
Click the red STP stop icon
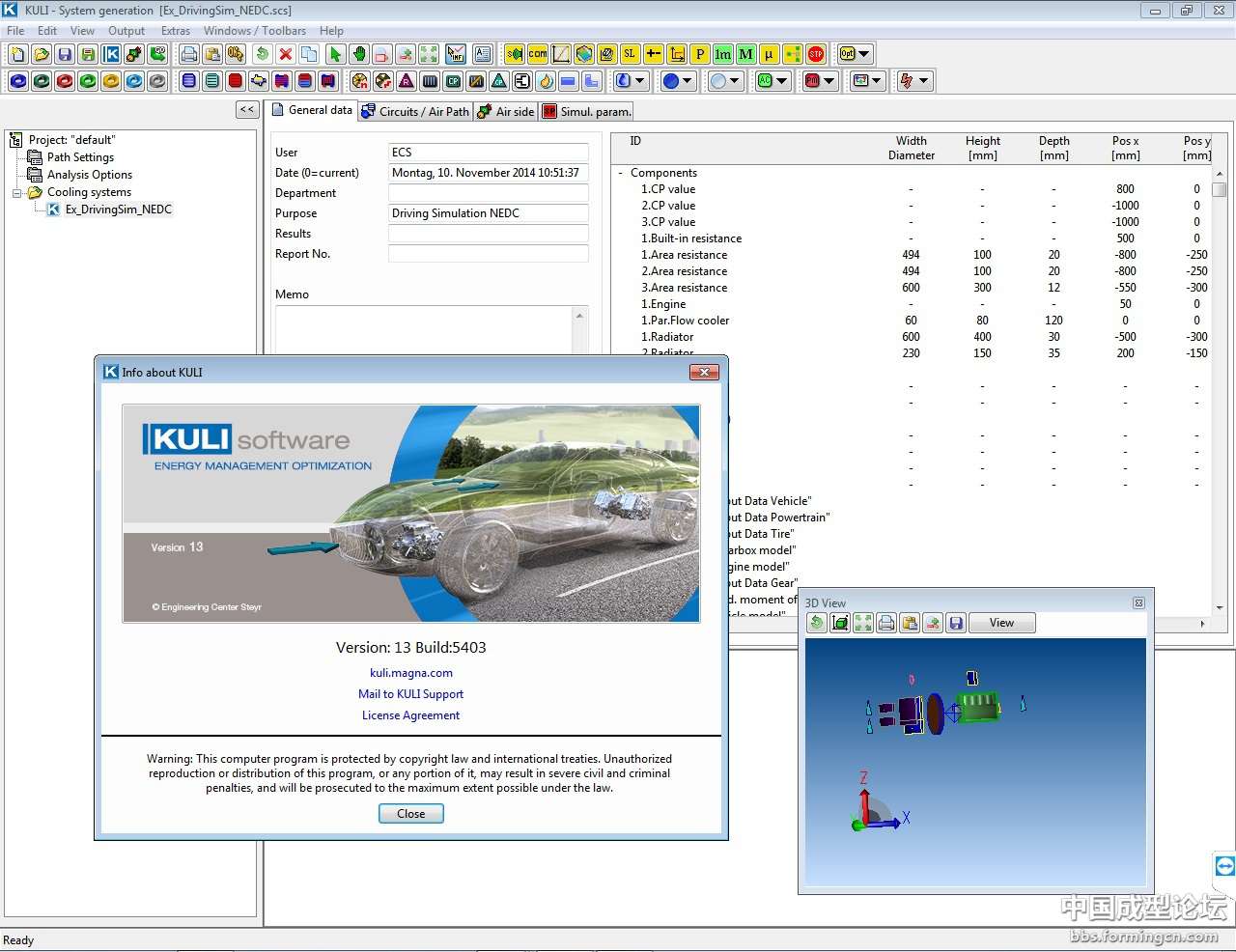pyautogui.click(x=816, y=54)
